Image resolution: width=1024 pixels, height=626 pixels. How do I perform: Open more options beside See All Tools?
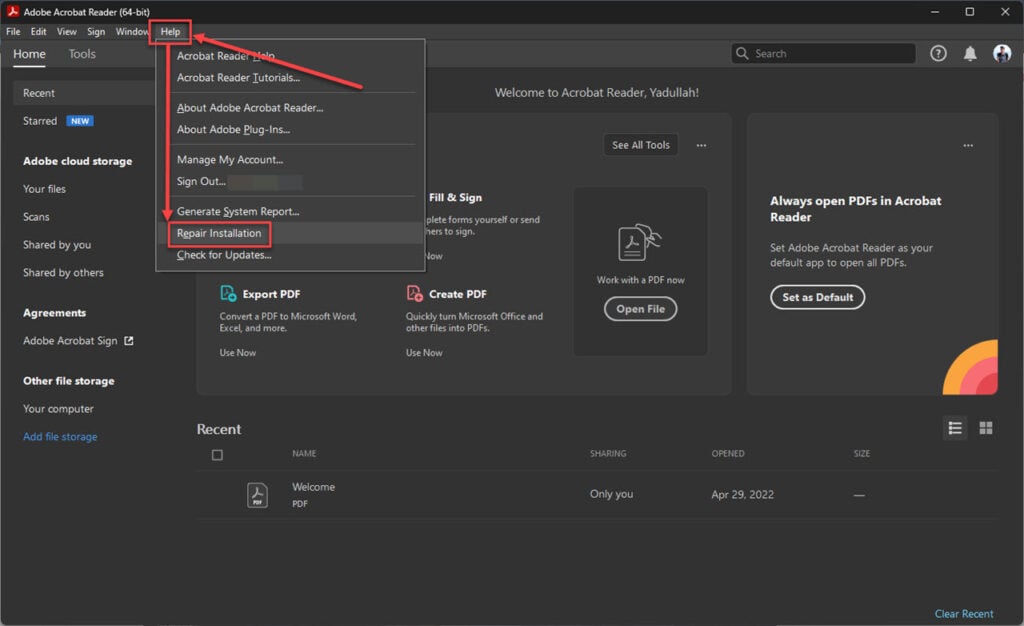(x=701, y=146)
